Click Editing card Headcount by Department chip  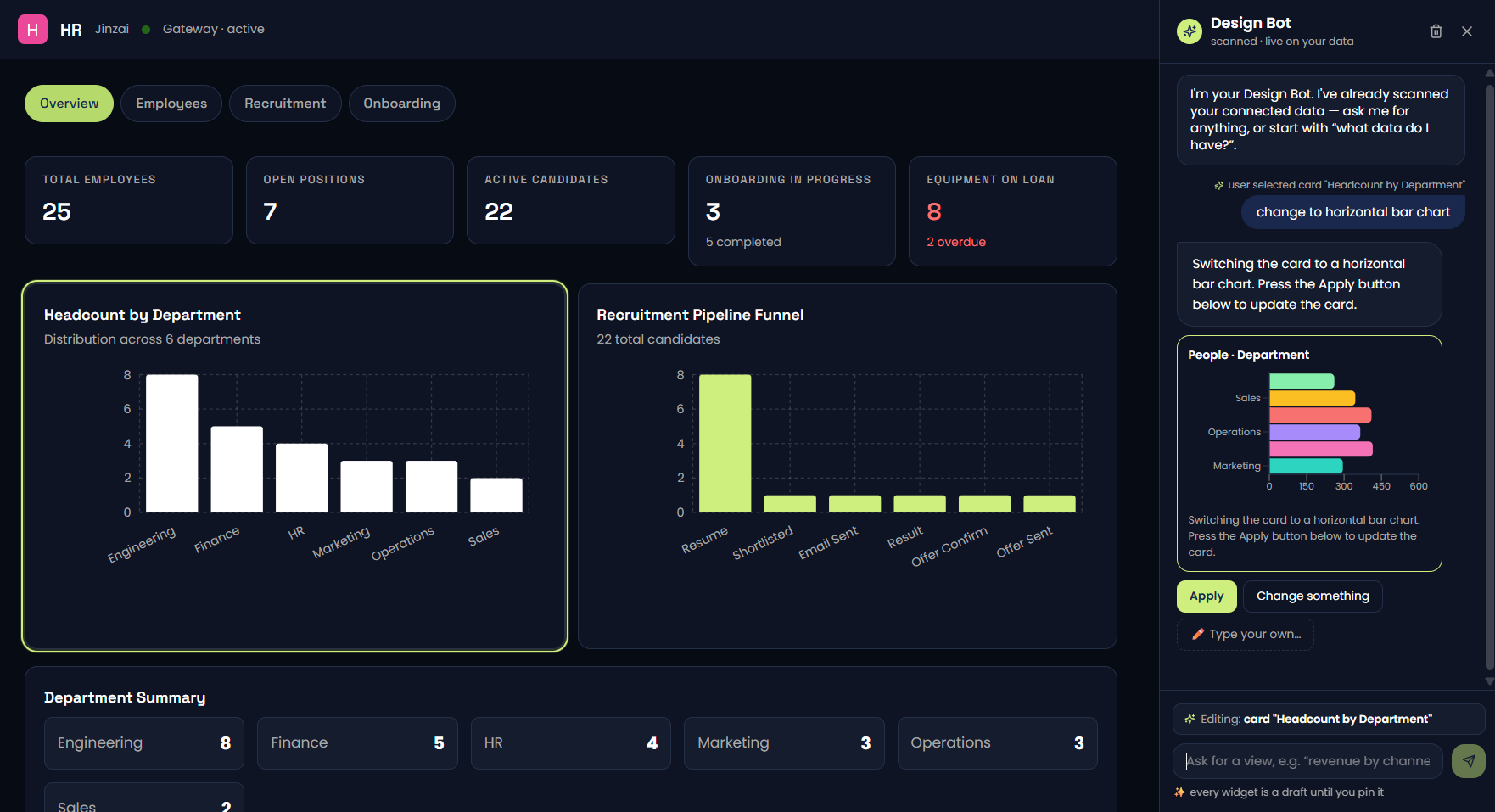click(x=1329, y=720)
